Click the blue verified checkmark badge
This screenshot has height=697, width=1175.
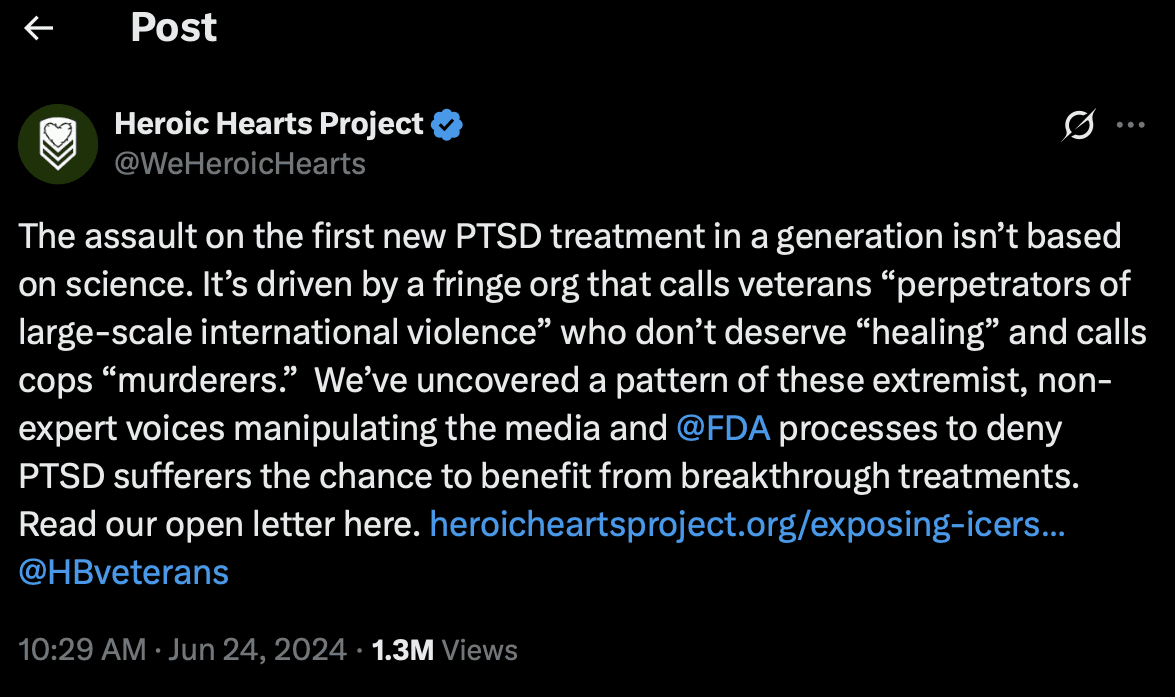447,125
